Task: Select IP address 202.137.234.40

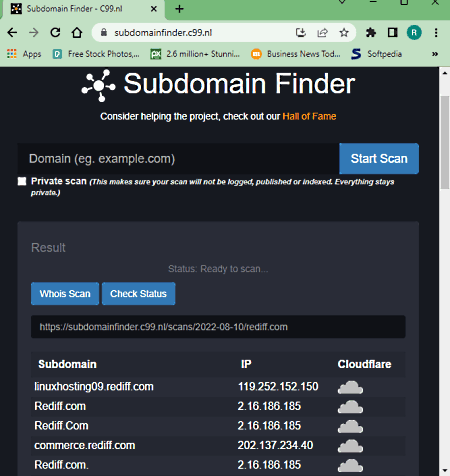Action: [275, 445]
